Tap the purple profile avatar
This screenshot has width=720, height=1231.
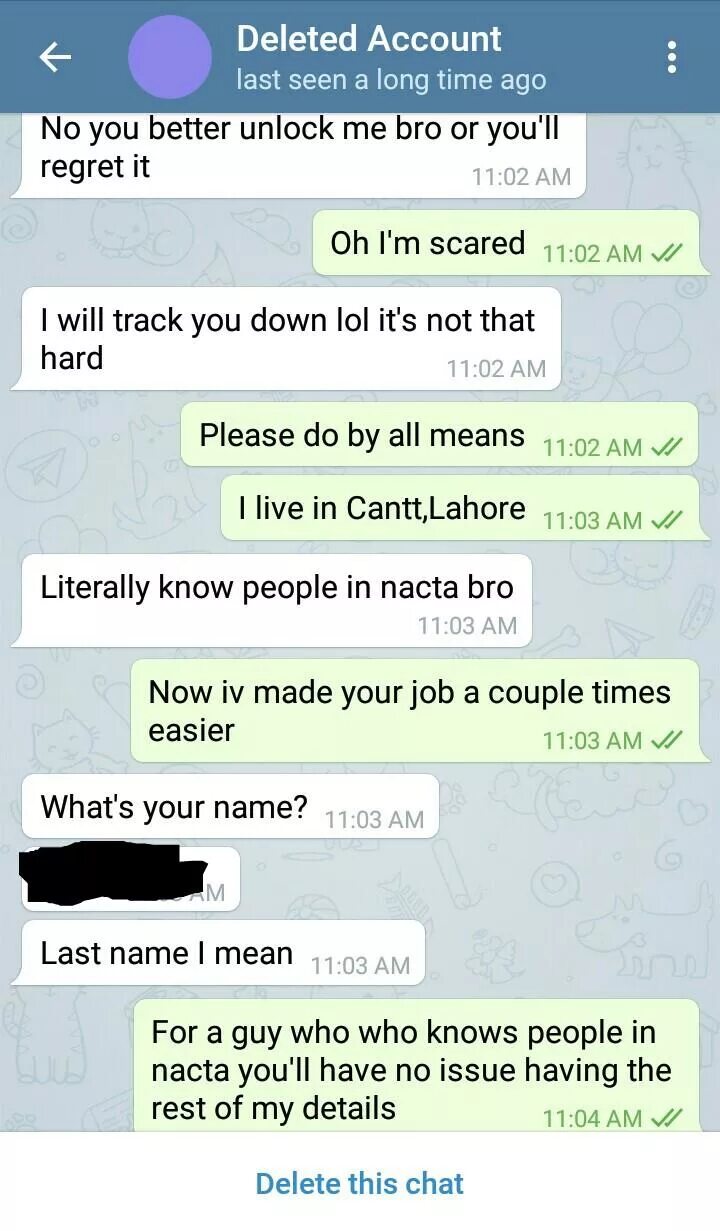click(x=169, y=57)
